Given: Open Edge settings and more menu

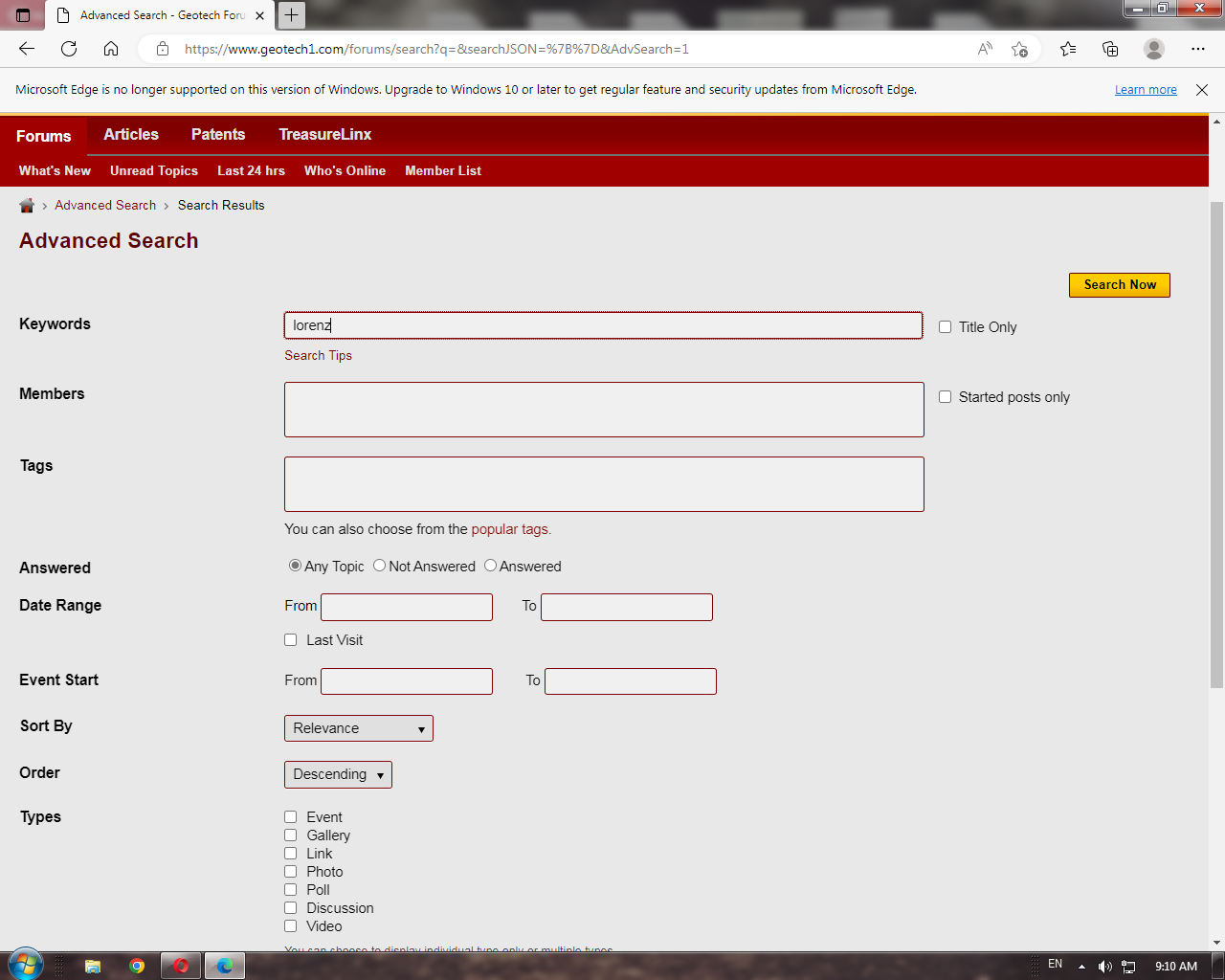Looking at the screenshot, I should tap(1198, 49).
